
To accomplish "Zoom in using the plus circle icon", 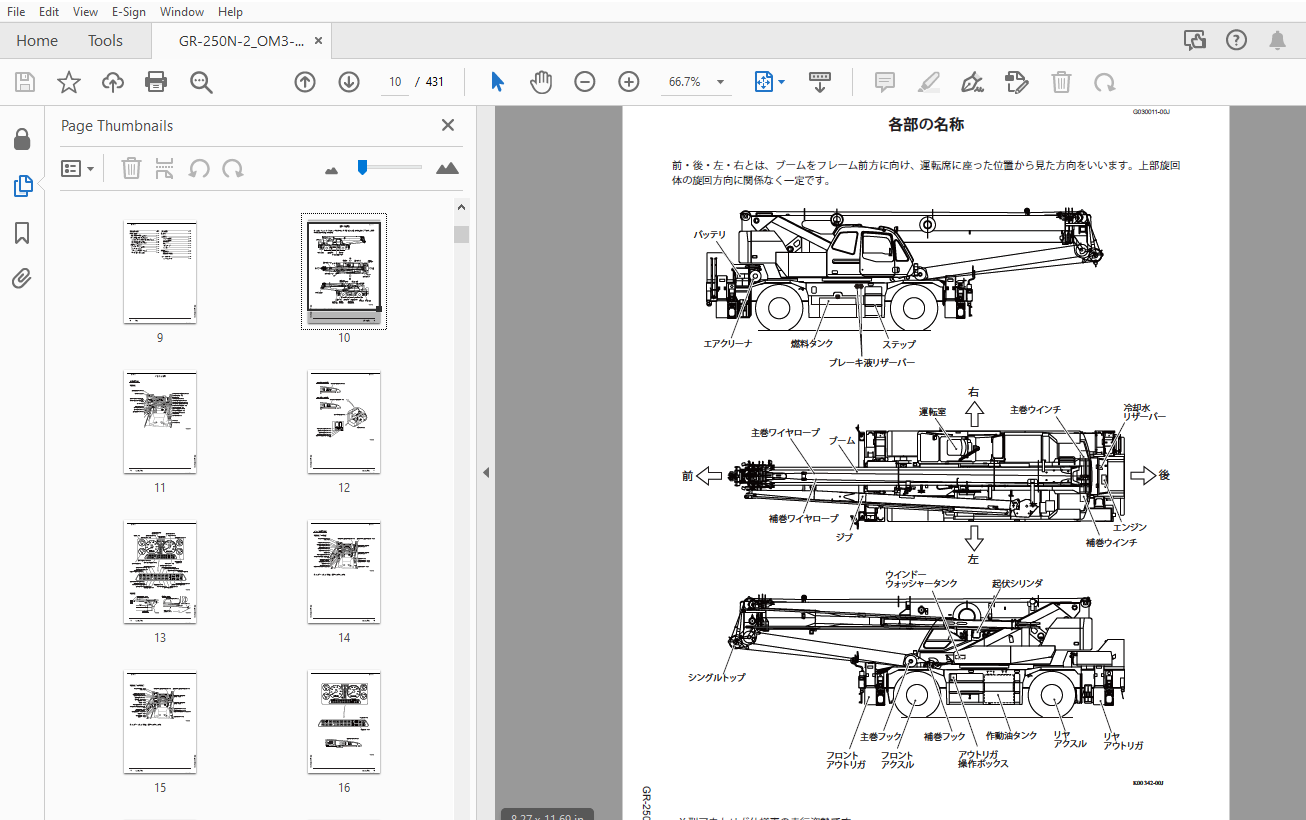I will (x=628, y=82).
